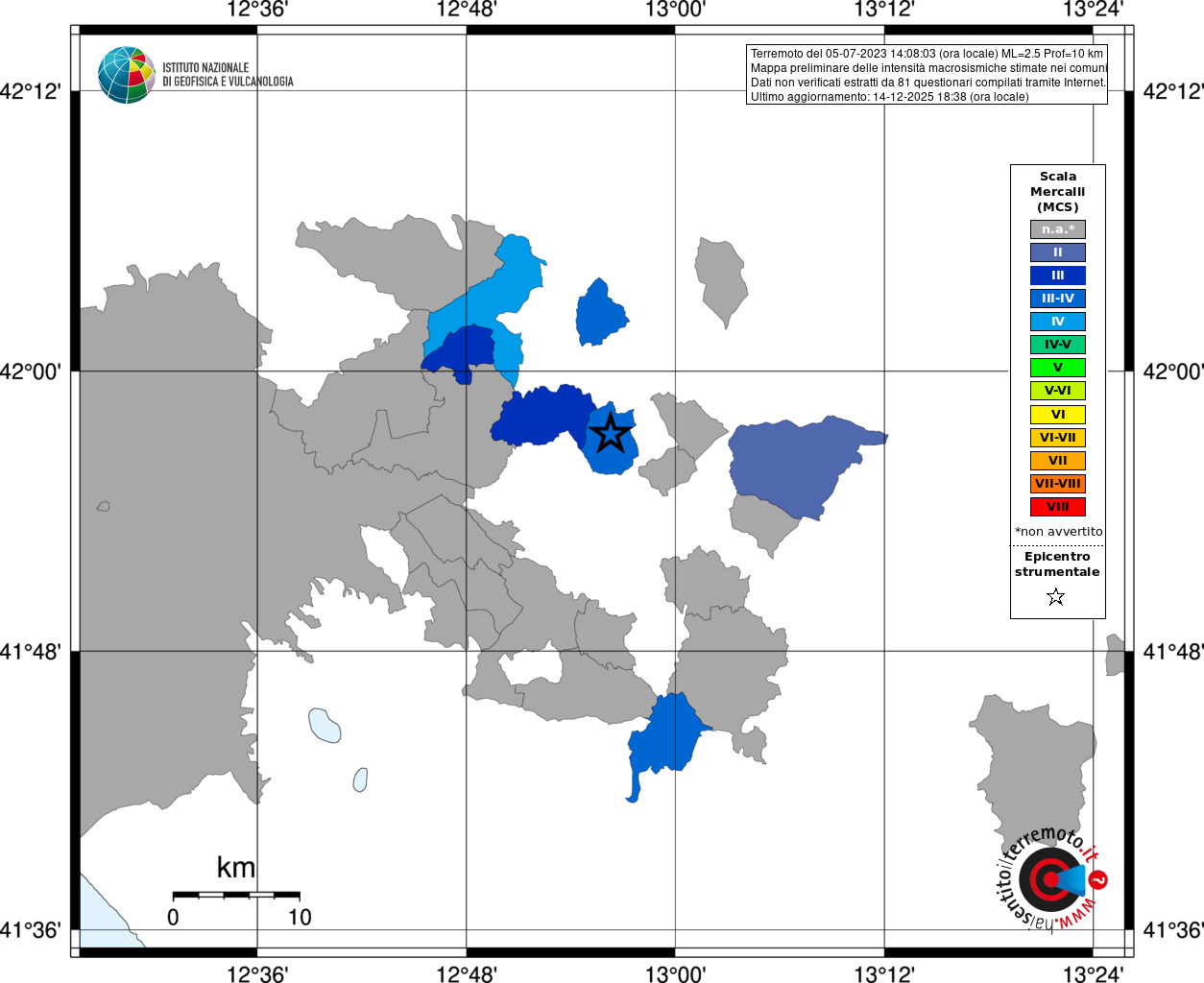Click the top axis 12°48' longitude label
This screenshot has width=1204, height=983.
467,10
